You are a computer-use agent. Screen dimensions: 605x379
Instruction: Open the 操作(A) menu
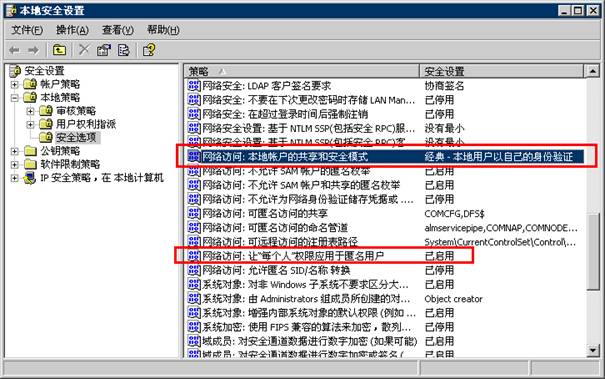72,30
